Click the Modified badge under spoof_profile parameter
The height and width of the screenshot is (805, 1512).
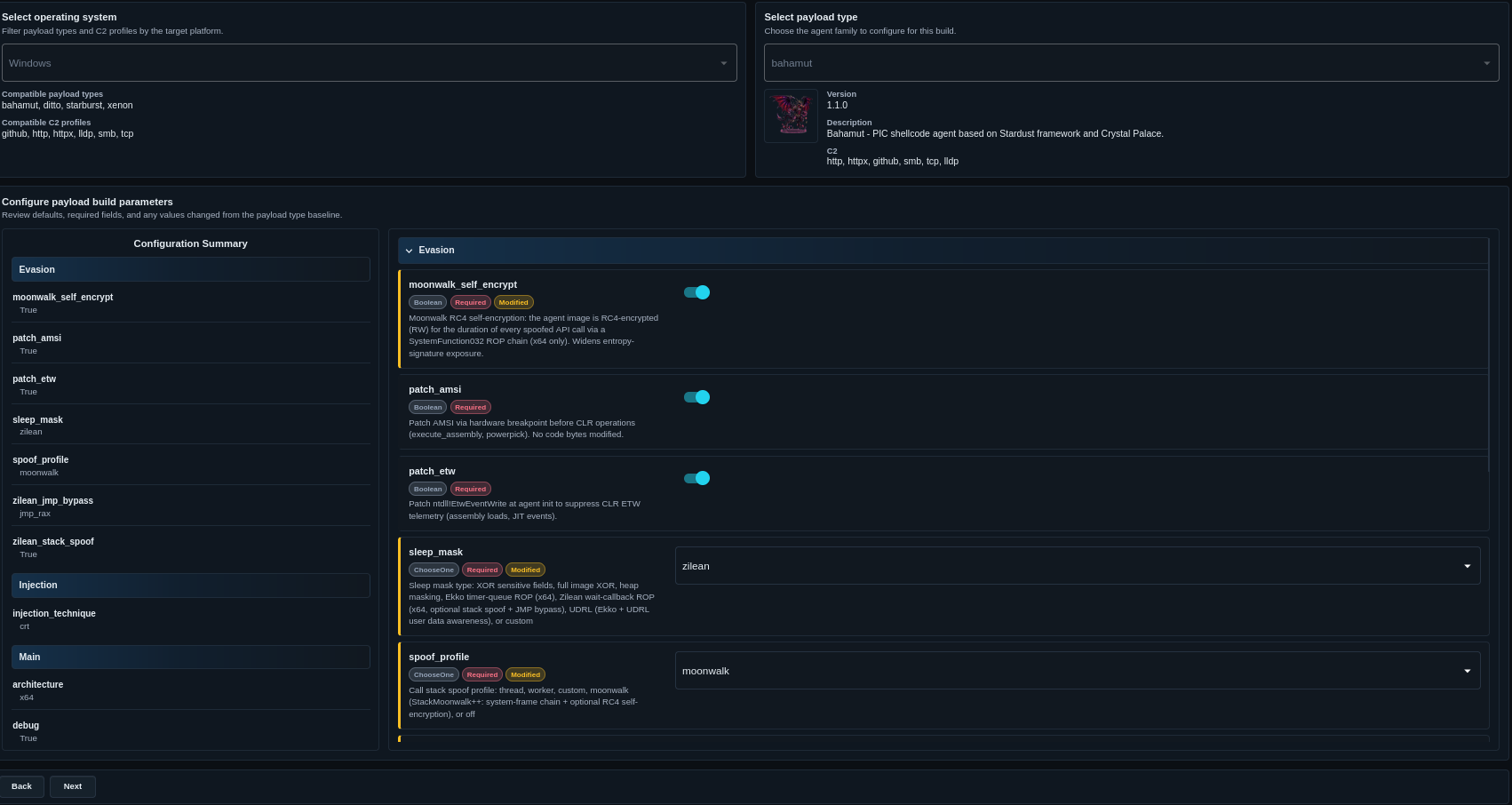point(525,674)
